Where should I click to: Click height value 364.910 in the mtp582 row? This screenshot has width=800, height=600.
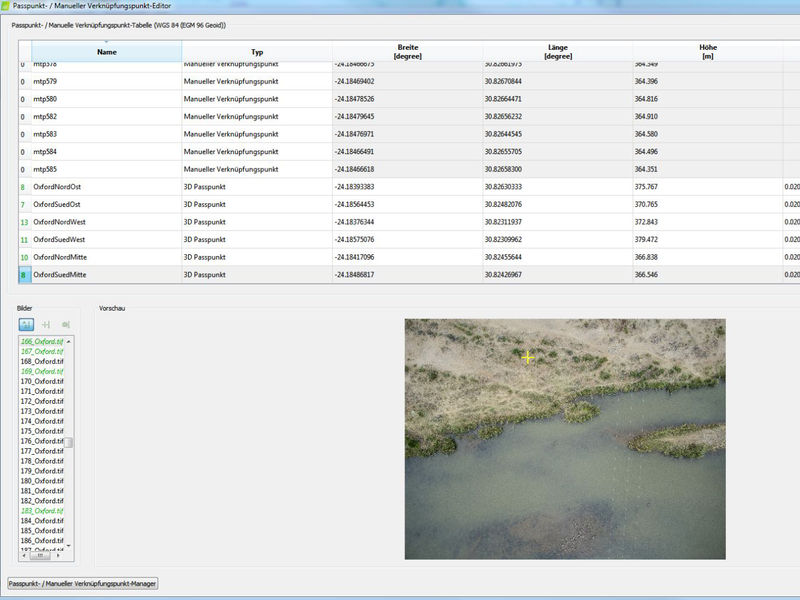click(646, 116)
